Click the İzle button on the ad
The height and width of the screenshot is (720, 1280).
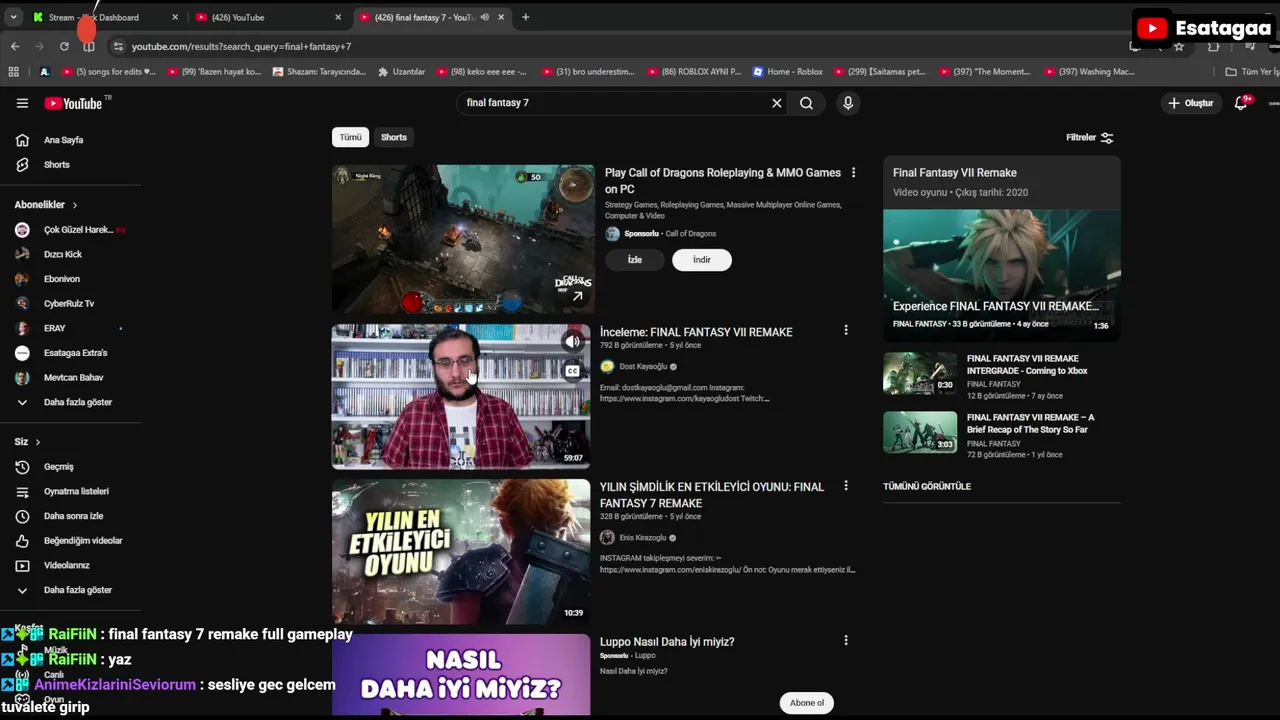[634, 260]
